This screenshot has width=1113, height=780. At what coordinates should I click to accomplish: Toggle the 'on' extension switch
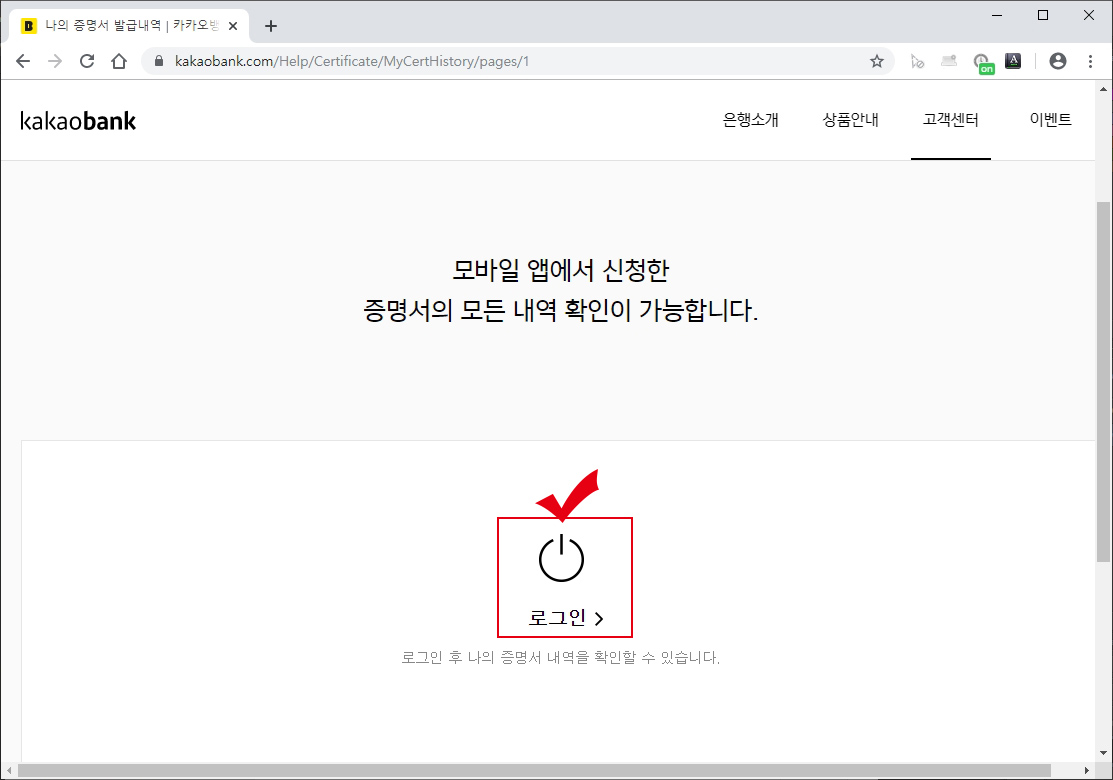click(983, 60)
